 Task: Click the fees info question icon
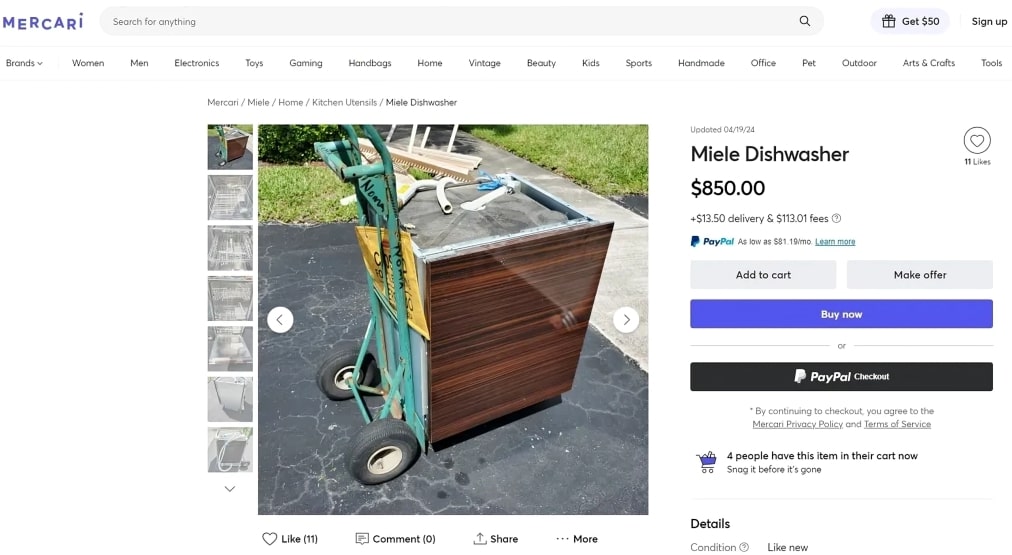click(837, 218)
